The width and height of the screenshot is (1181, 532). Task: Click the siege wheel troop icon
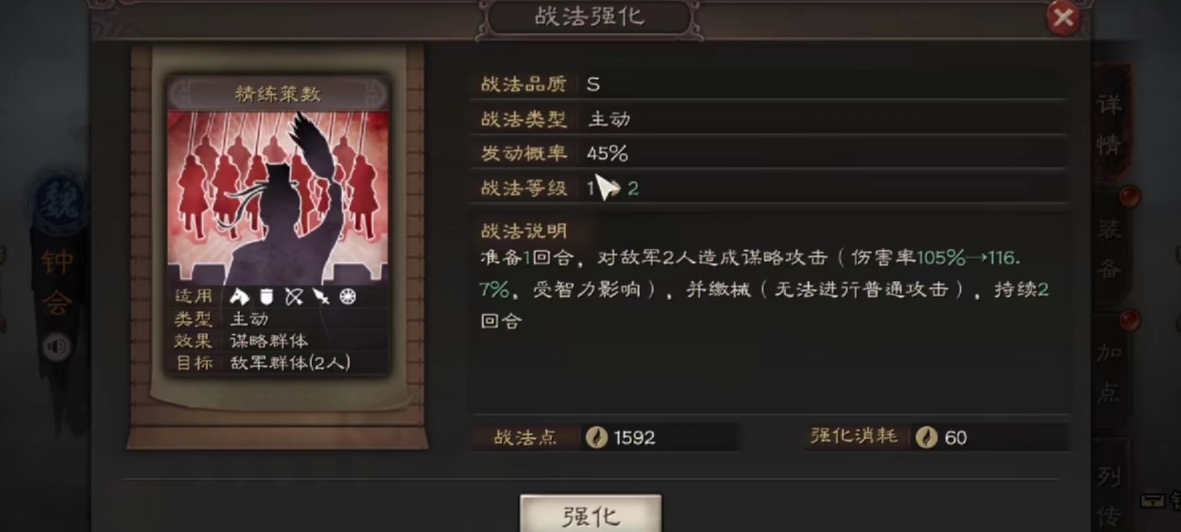point(347,297)
